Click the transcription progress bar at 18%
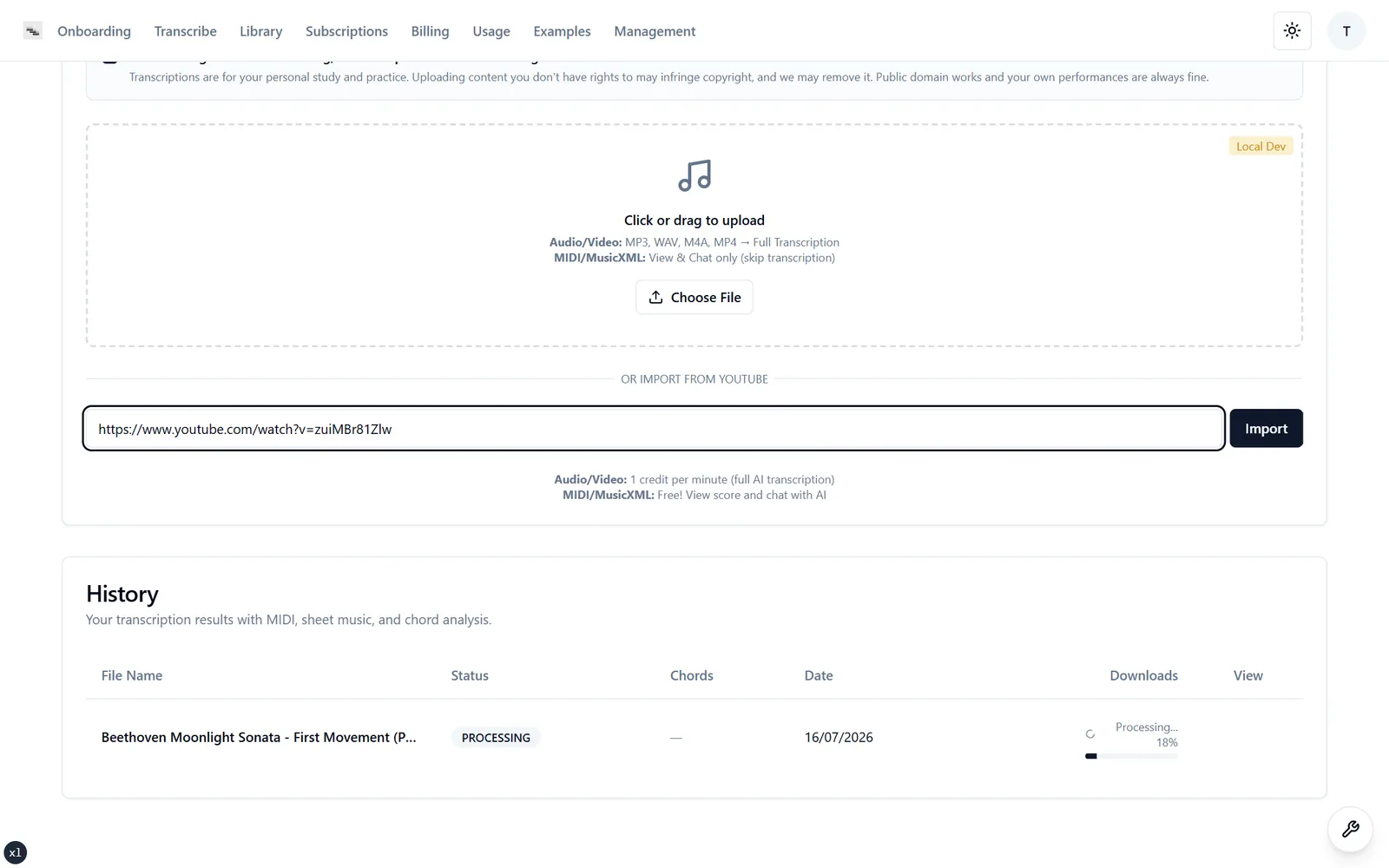 (x=1131, y=756)
